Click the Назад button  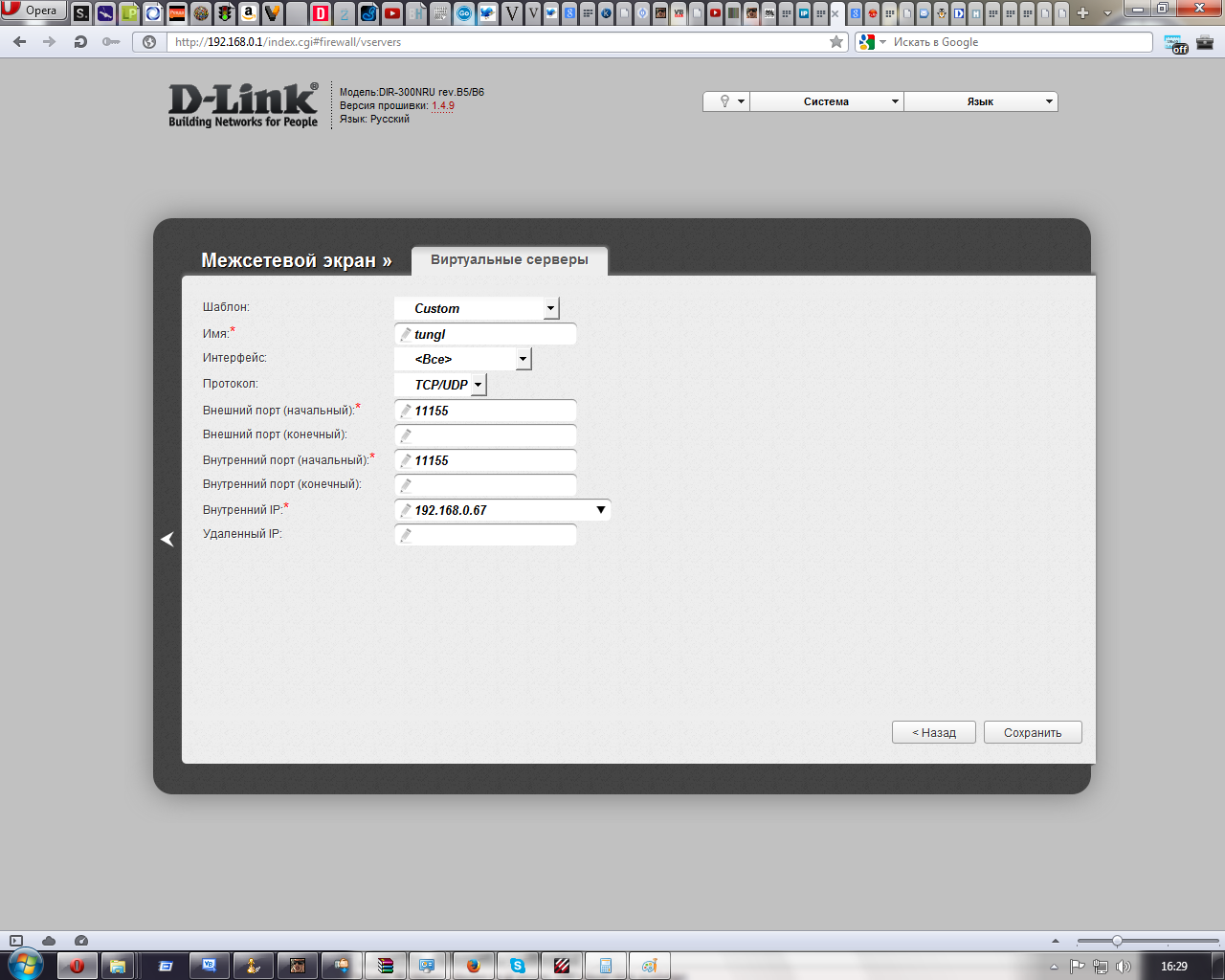tap(933, 732)
